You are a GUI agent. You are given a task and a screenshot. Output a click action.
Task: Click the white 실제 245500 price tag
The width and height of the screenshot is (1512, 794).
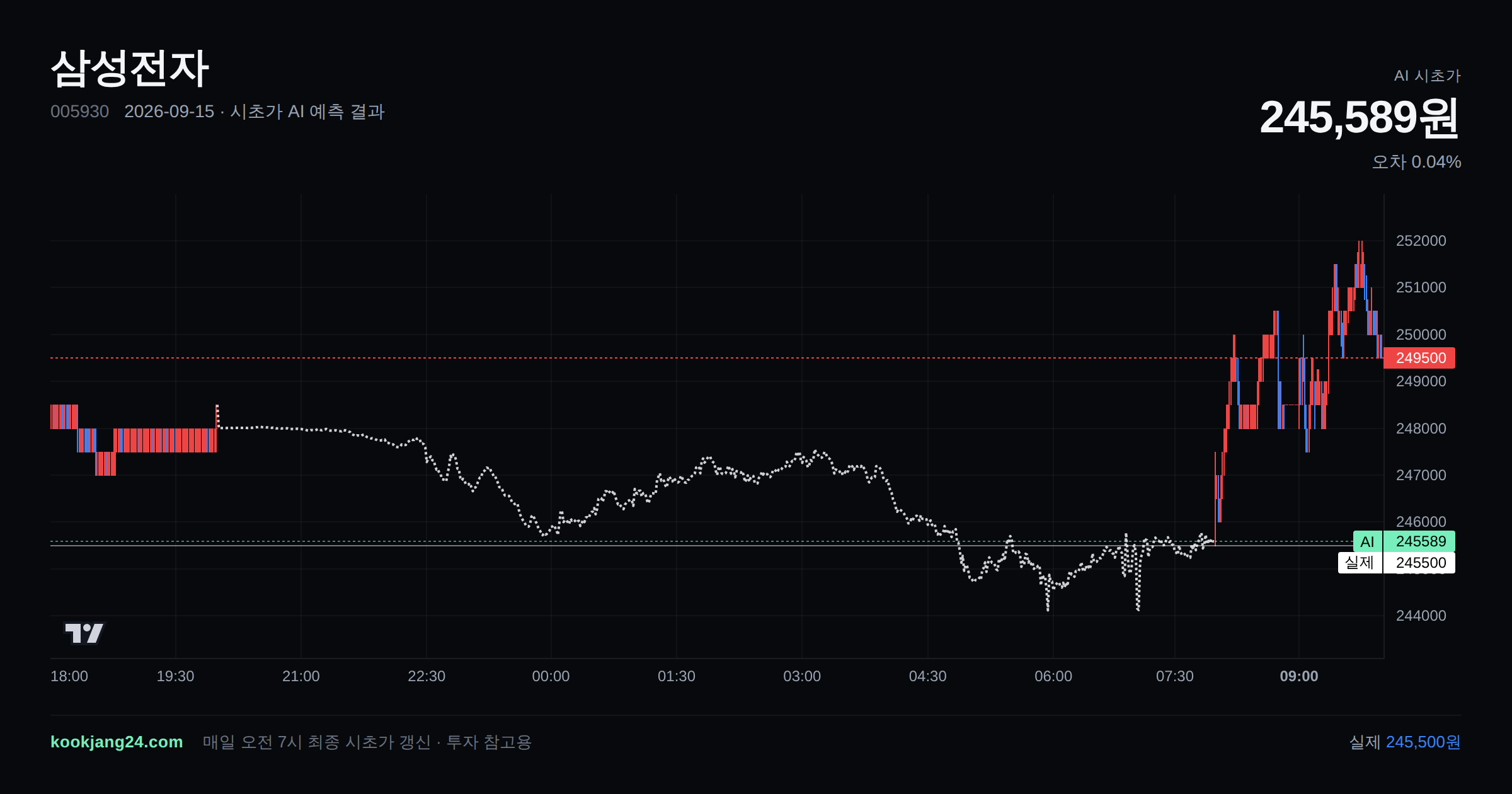1397,563
